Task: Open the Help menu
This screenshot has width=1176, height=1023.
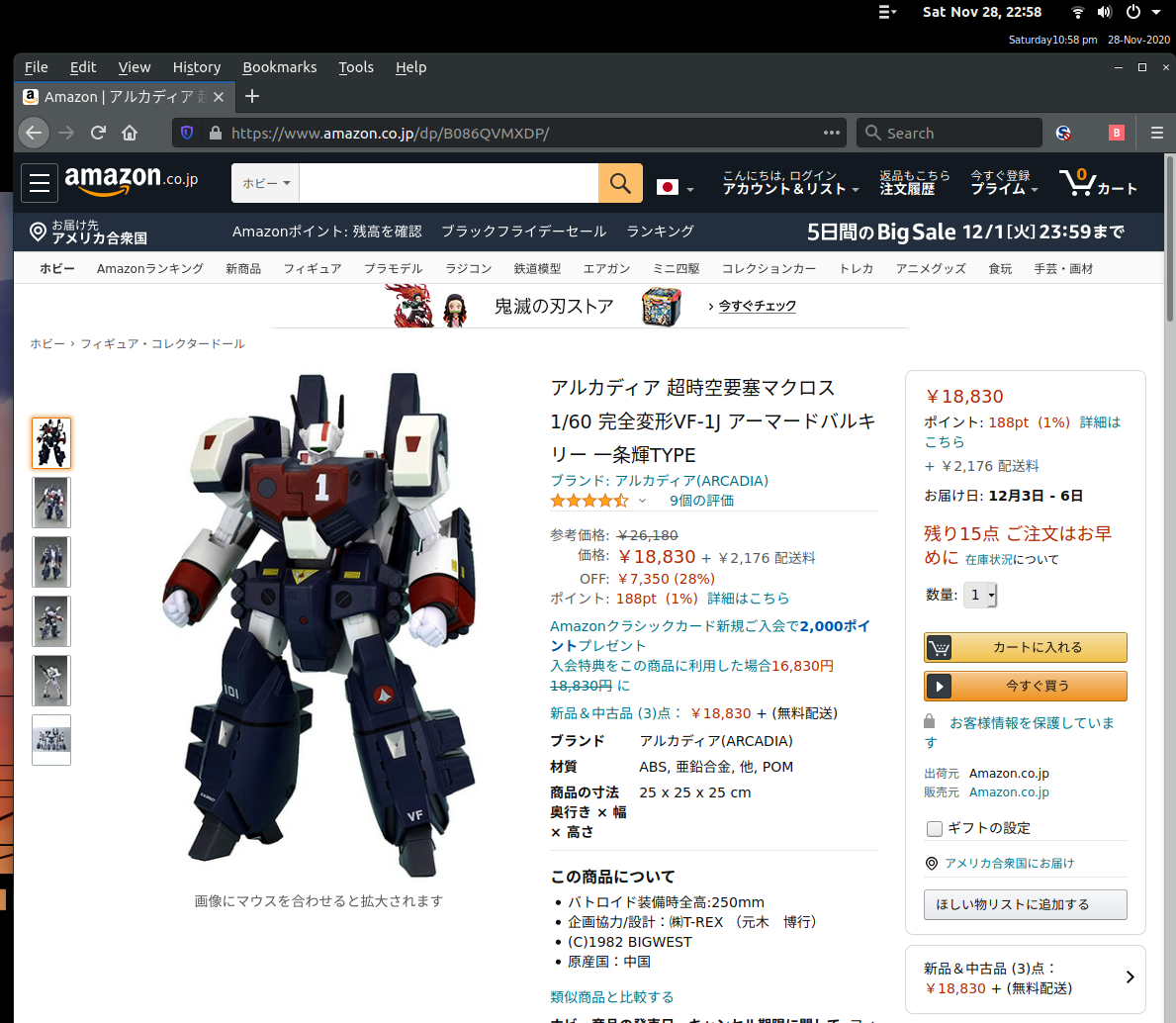Action: pos(411,66)
